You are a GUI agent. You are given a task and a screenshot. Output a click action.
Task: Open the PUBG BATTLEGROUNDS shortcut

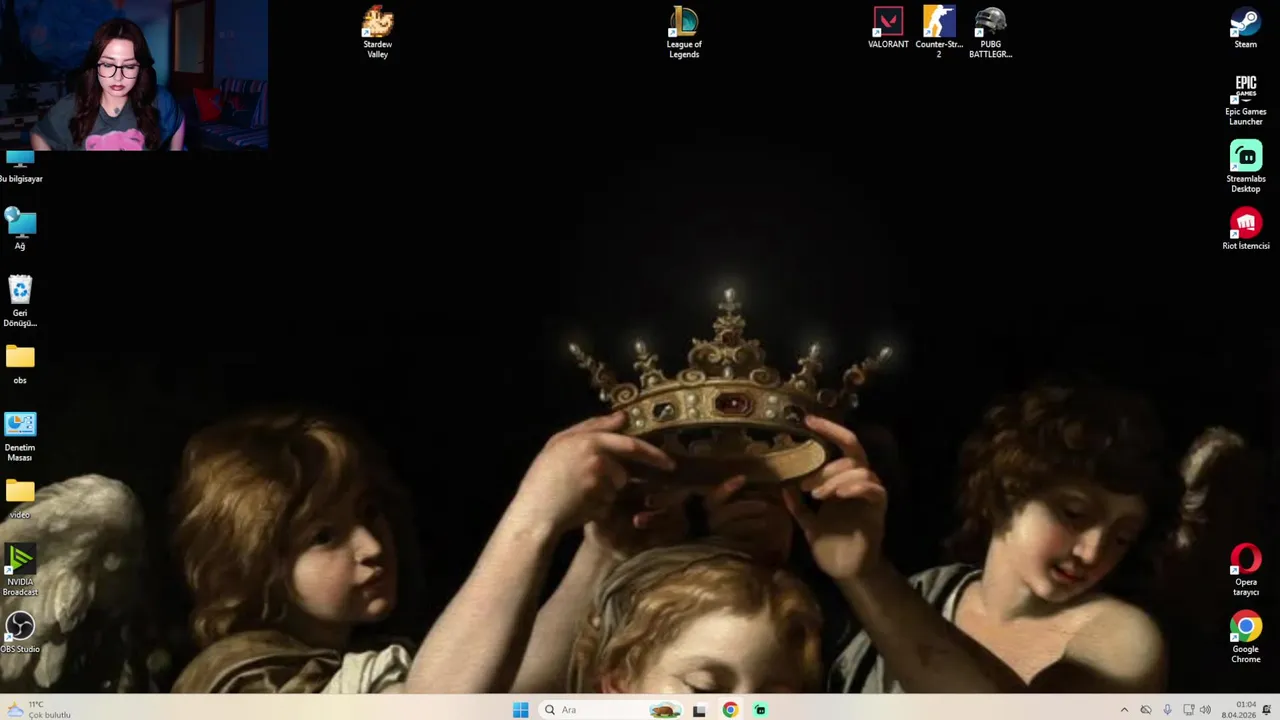990,32
